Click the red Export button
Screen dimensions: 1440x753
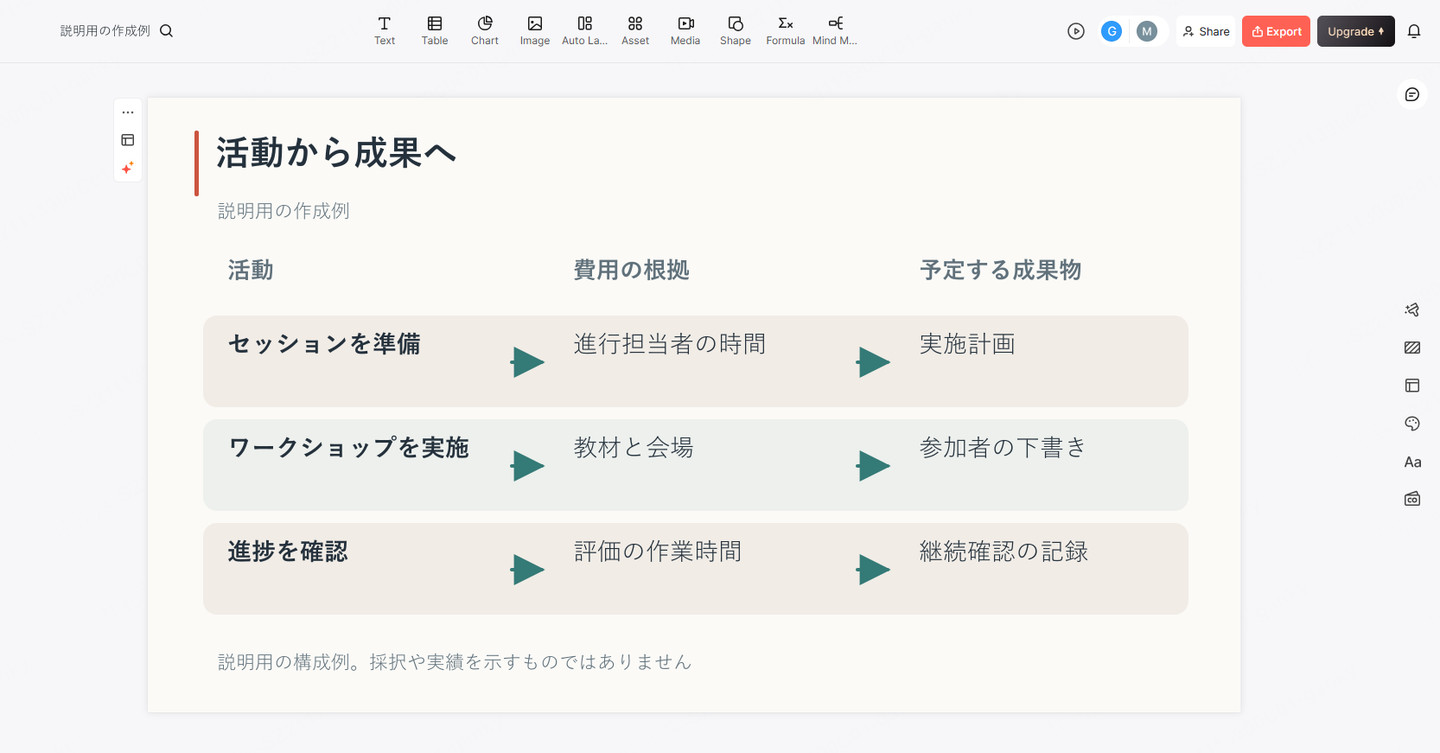(1276, 31)
